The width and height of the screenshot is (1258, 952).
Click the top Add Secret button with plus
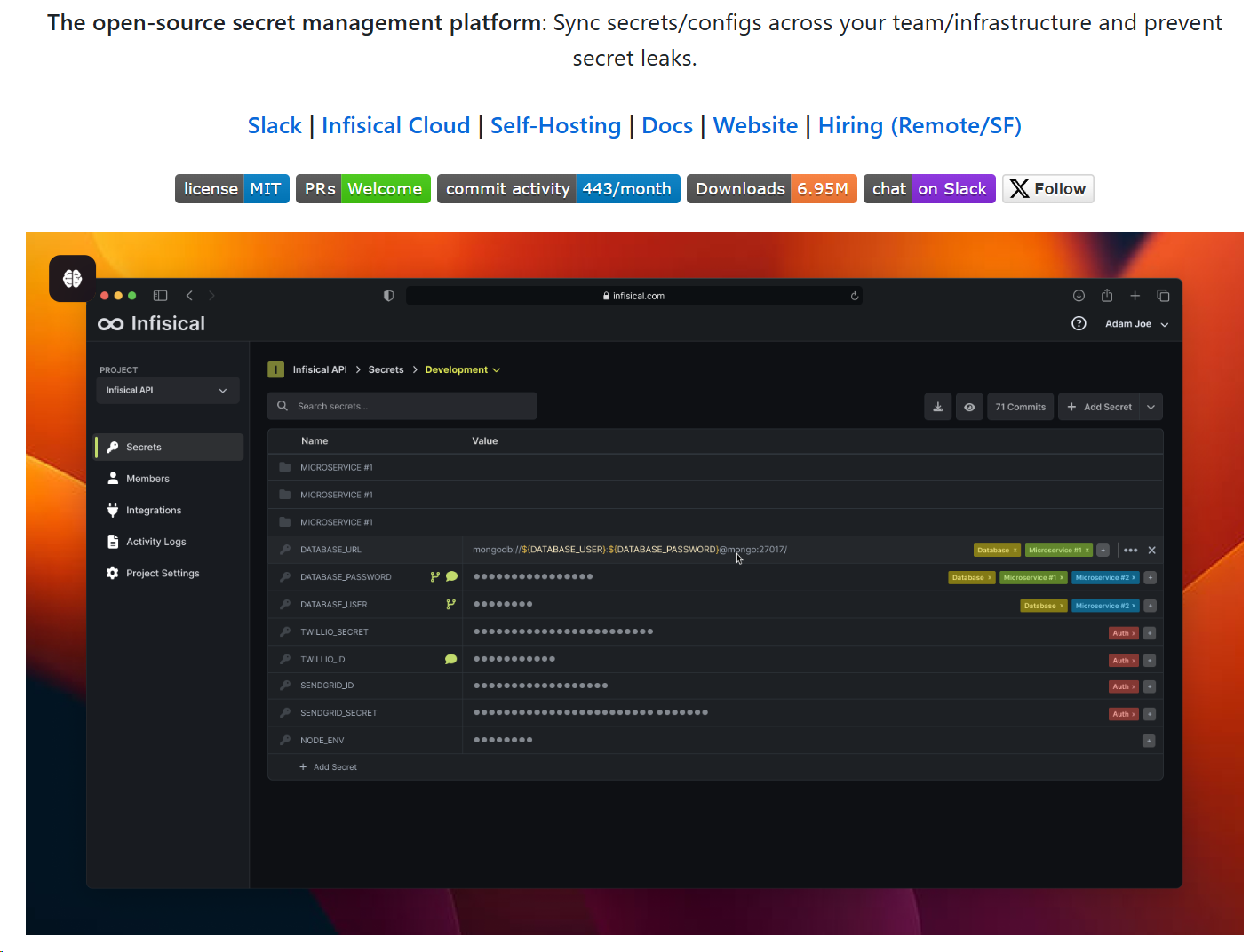pyautogui.click(x=1099, y=407)
